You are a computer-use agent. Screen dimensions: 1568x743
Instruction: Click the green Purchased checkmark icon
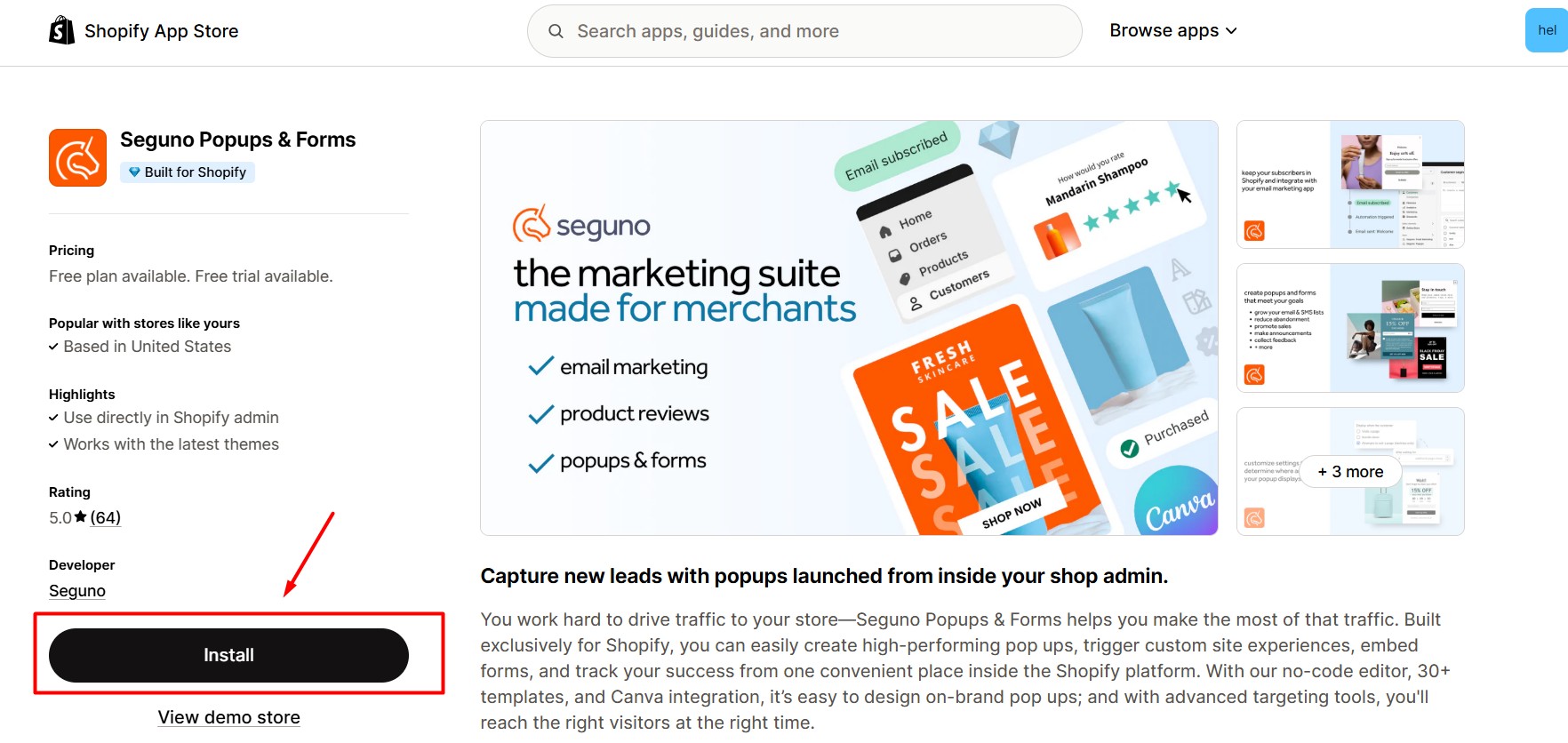click(1129, 449)
